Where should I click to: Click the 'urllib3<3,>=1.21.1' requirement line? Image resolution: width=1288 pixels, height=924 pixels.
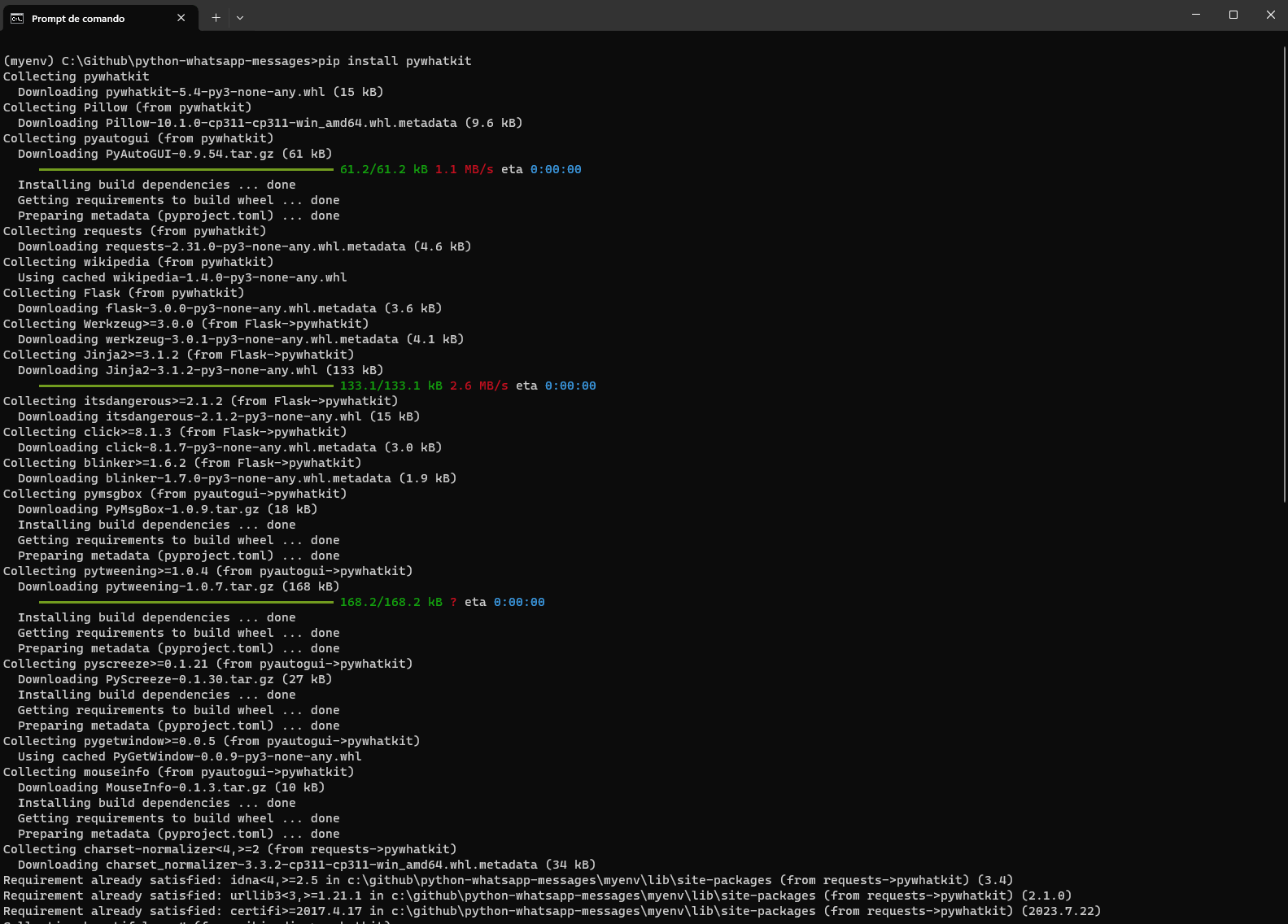pos(537,896)
